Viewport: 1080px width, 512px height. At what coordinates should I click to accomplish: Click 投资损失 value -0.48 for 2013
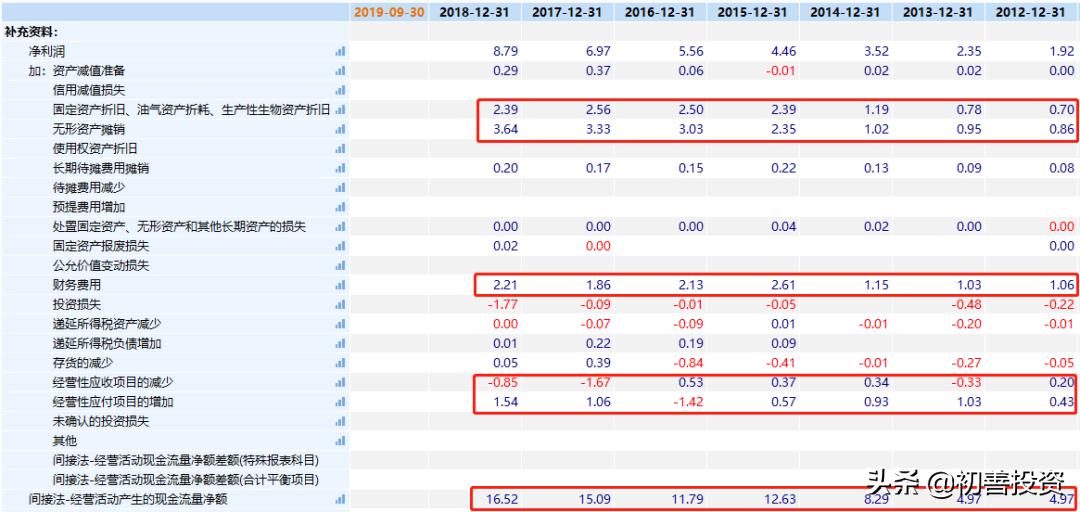pos(967,304)
